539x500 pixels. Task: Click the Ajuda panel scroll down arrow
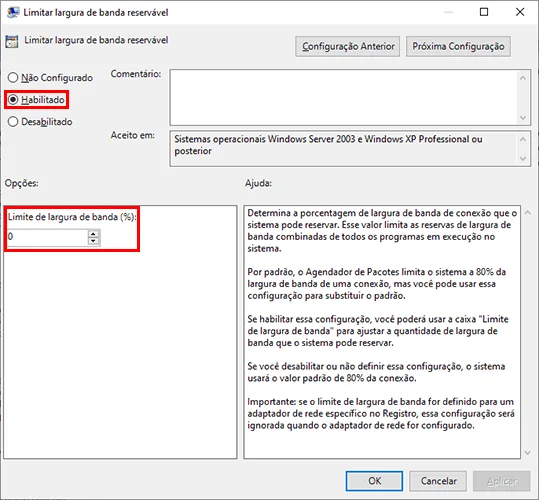(528, 453)
